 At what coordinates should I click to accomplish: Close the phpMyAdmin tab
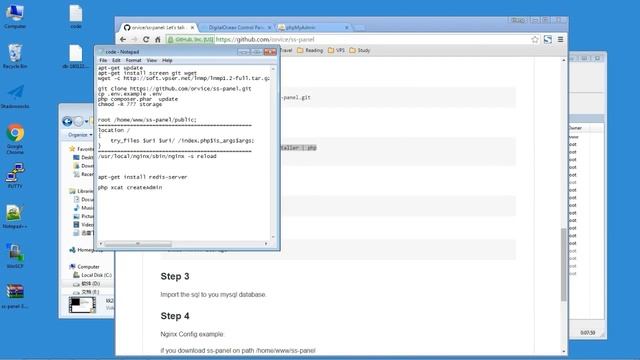pyautogui.click(x=347, y=27)
